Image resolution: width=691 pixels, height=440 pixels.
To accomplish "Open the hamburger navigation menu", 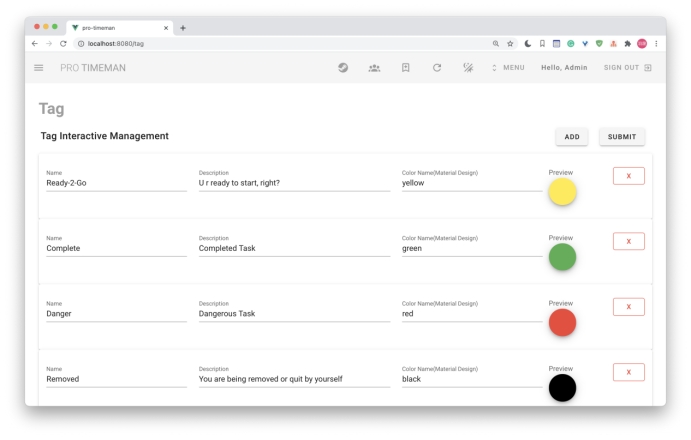I will click(39, 67).
